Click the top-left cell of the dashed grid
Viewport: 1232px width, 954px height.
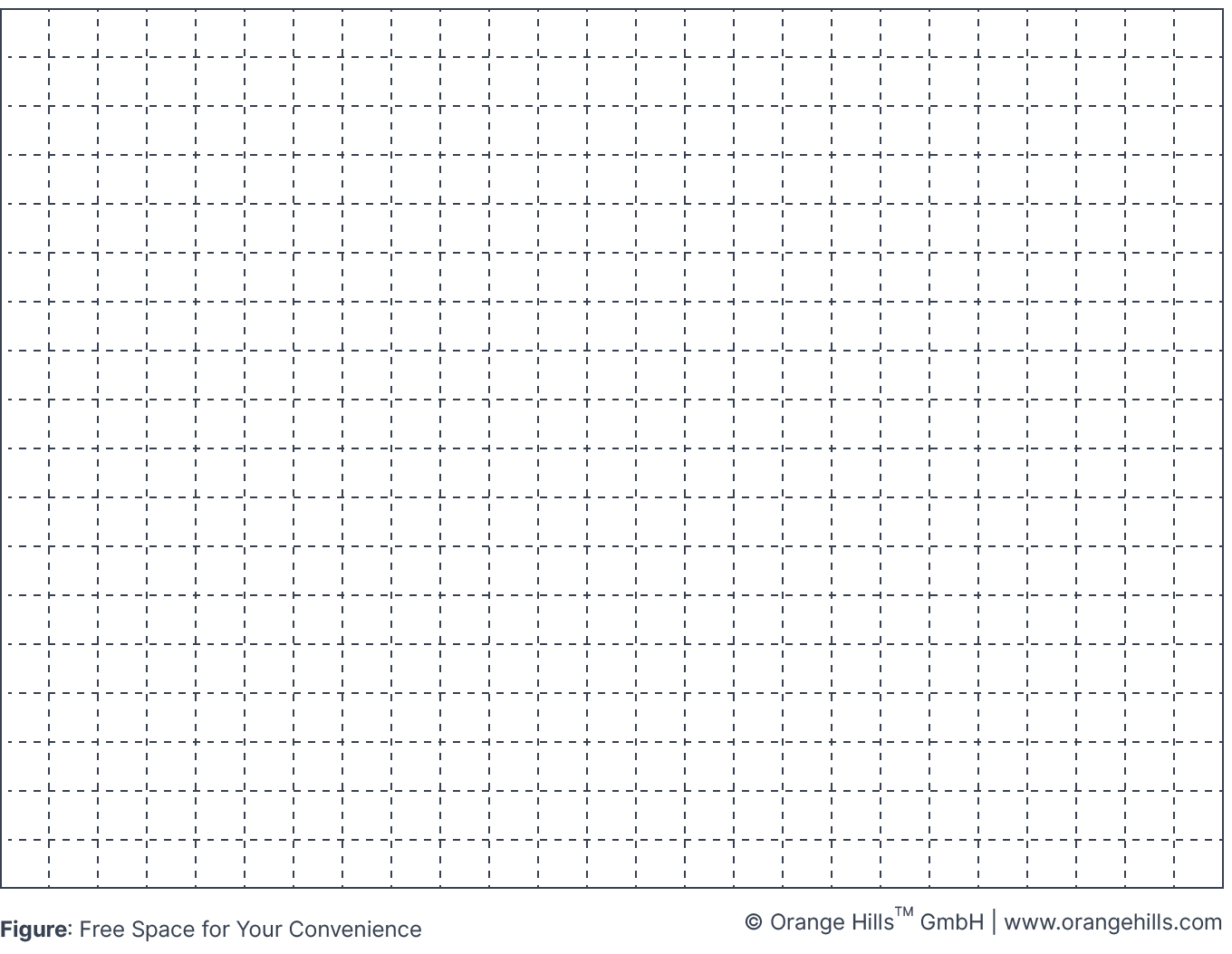point(25,34)
